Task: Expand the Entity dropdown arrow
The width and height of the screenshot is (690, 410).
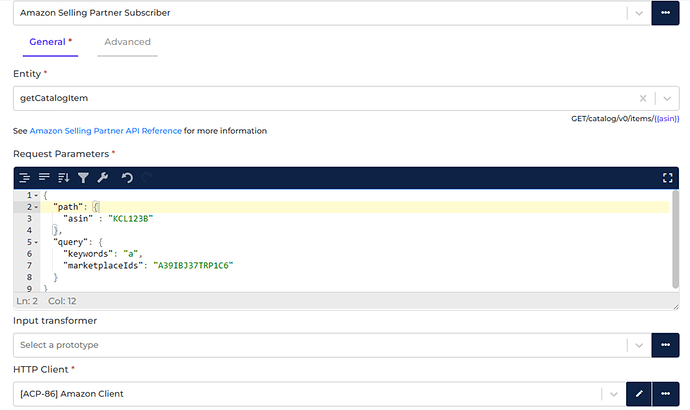Action: (x=667, y=99)
